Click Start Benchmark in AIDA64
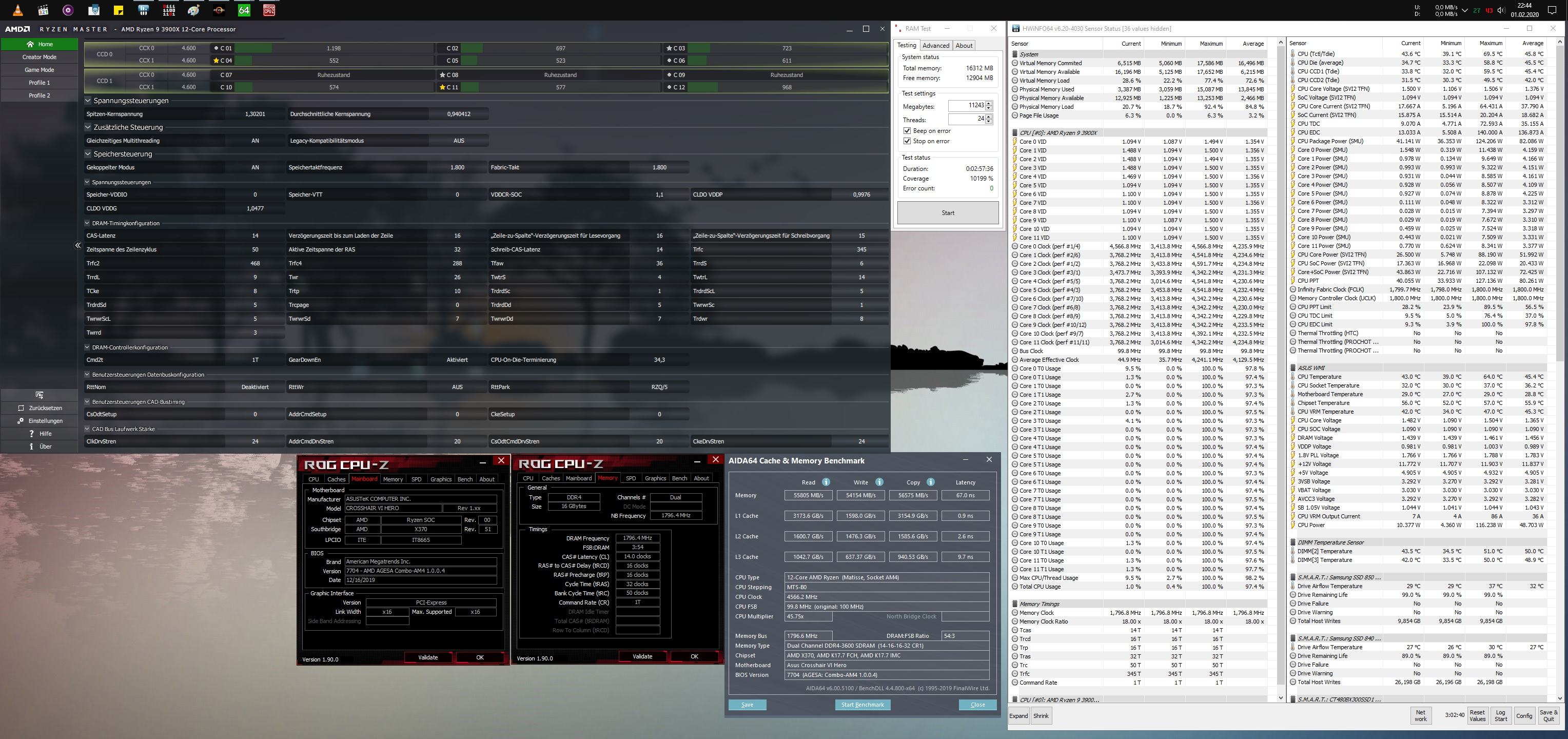Viewport: 1568px width, 739px height. coord(863,704)
